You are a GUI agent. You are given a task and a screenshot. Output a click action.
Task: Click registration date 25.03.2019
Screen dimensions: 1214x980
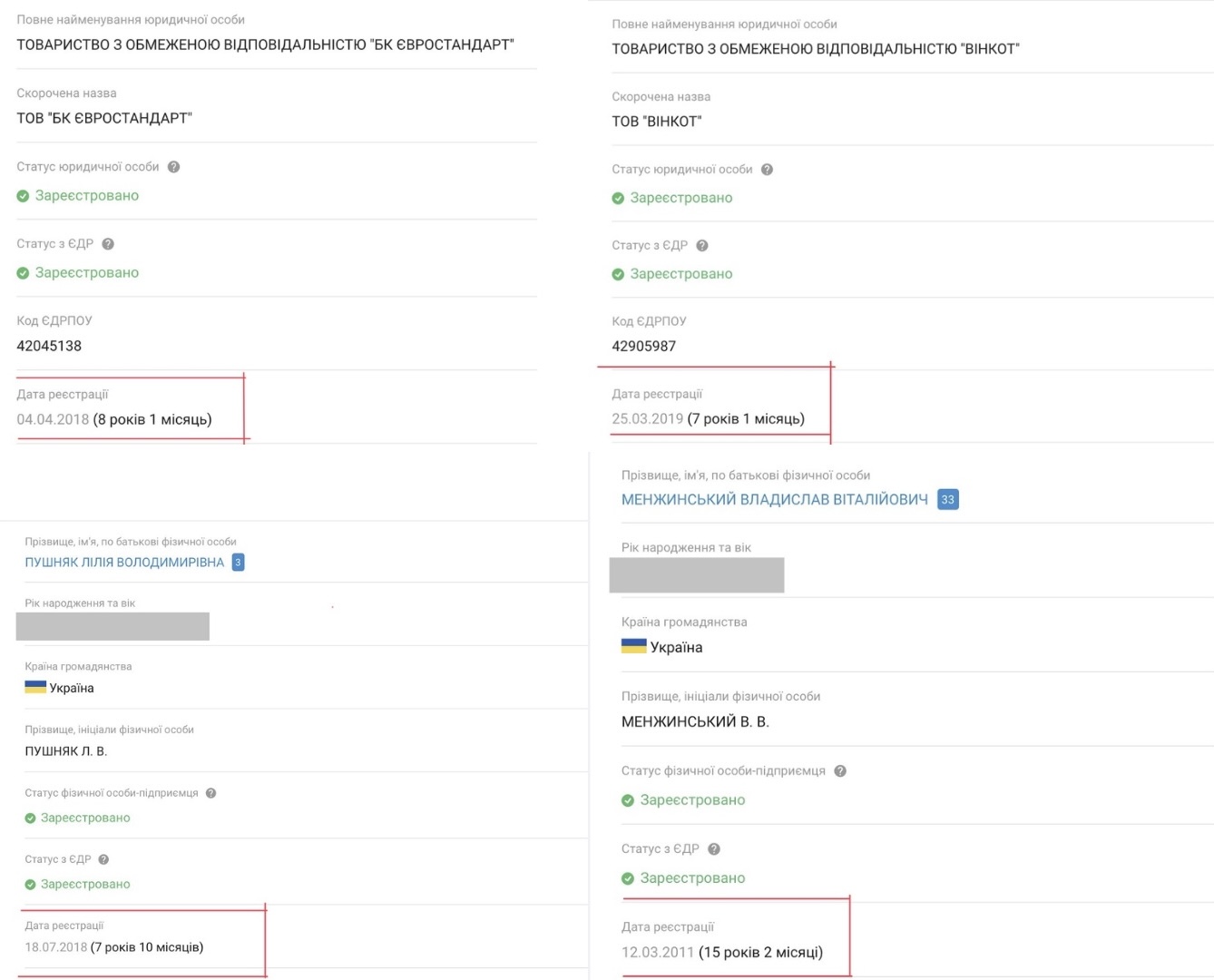coord(648,418)
